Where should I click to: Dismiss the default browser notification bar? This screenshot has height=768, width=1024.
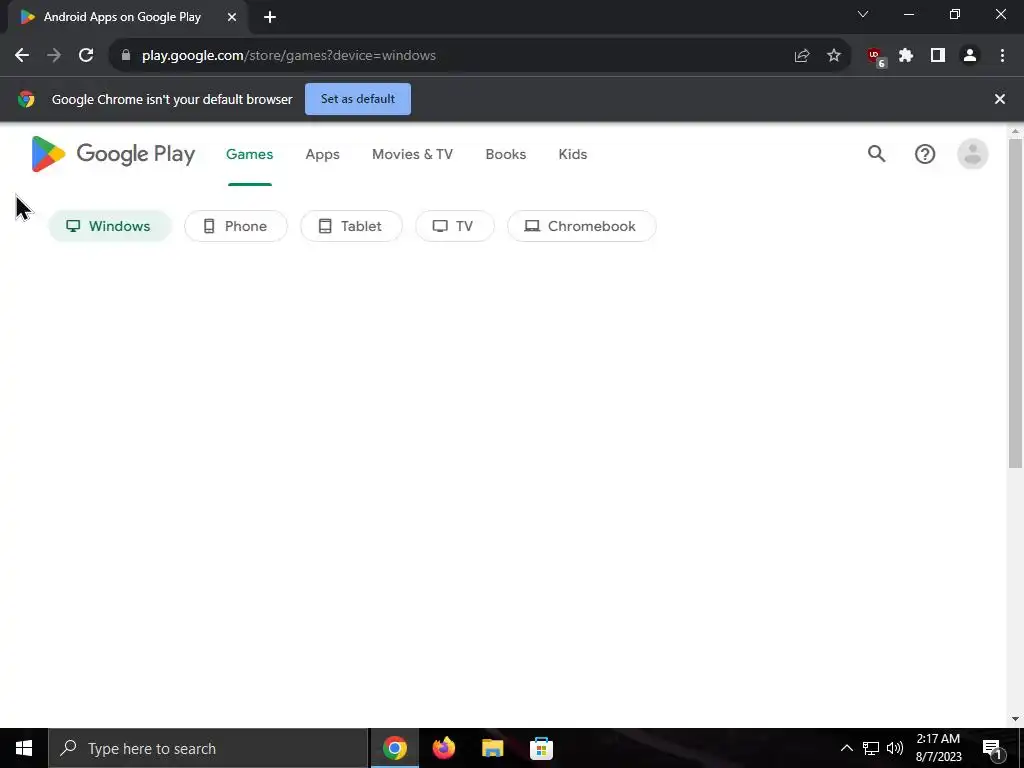[999, 99]
